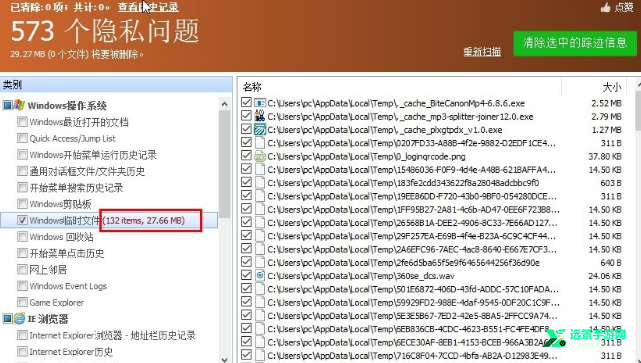Viewport: 641px width, 363px height.
Task: Click the 重新扫描 rescan link
Action: (482, 52)
